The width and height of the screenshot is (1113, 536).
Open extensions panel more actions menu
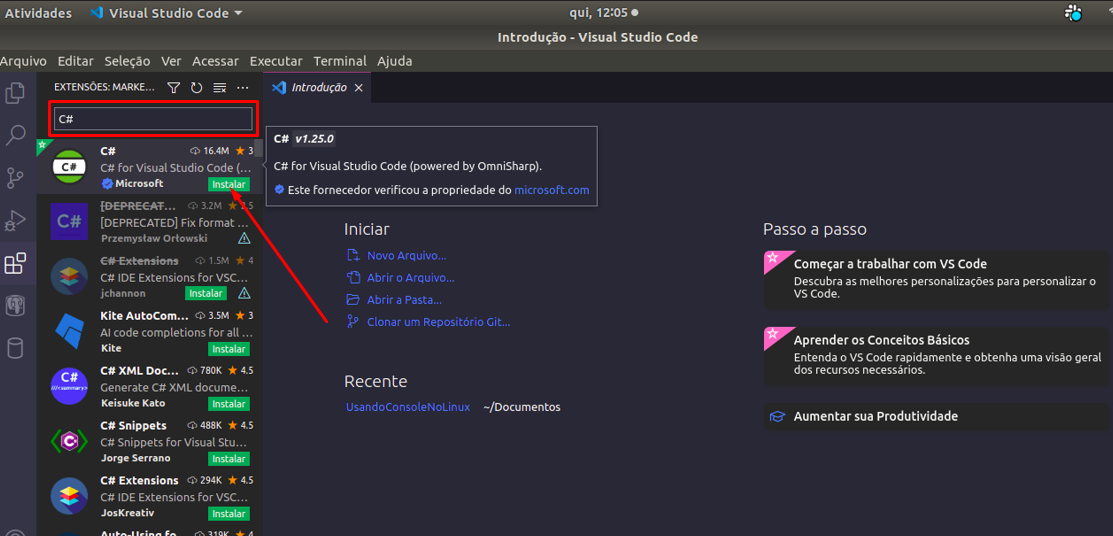tap(243, 87)
